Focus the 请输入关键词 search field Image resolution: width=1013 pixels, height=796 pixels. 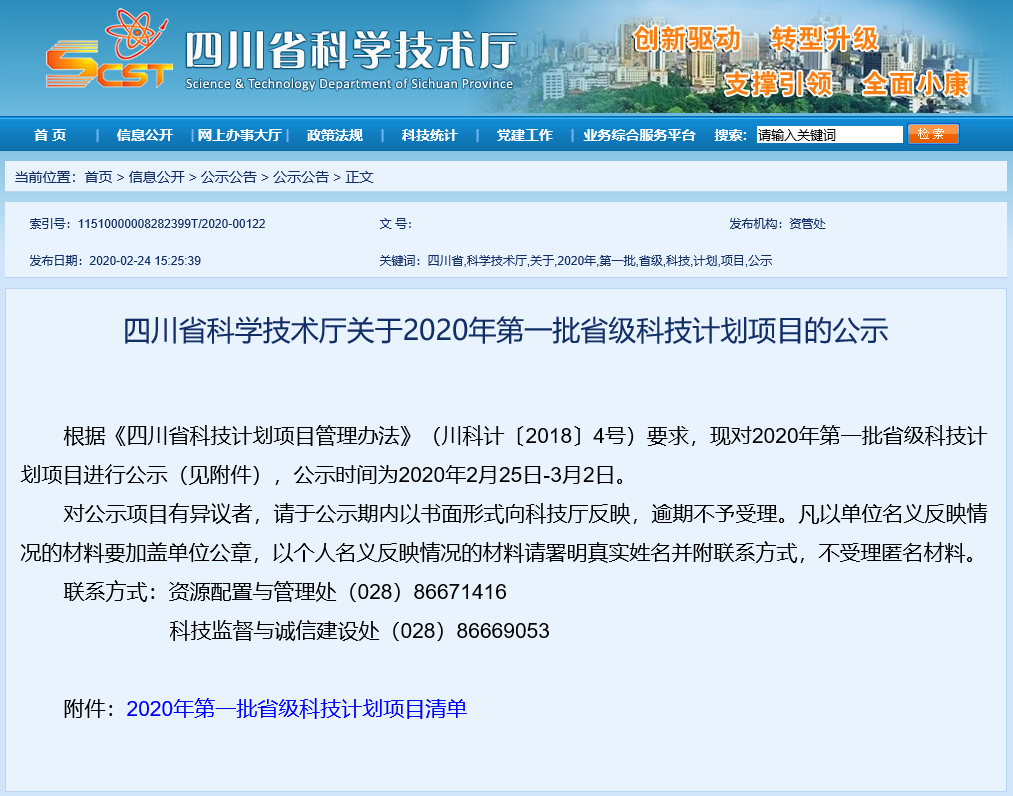pos(829,135)
